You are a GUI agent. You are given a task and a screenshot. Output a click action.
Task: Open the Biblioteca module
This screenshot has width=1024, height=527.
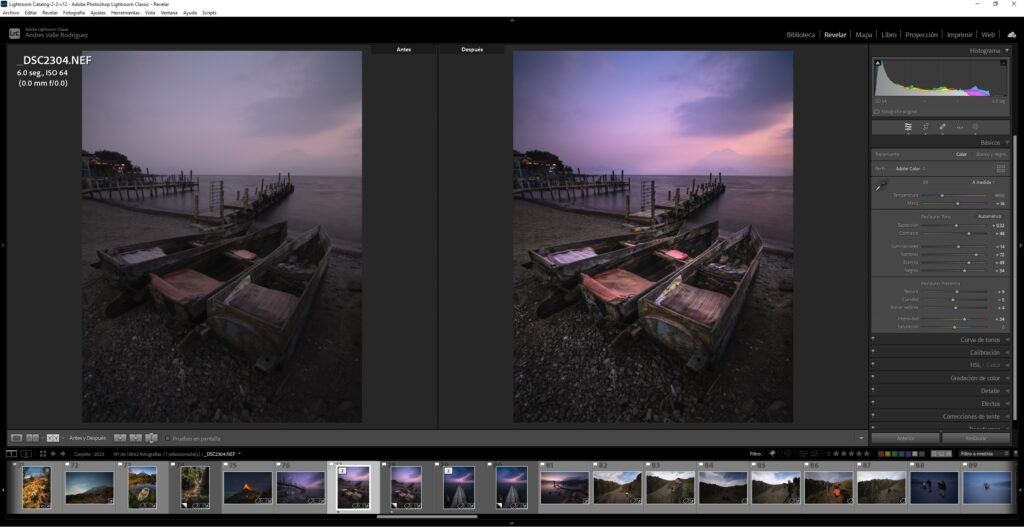coord(801,35)
